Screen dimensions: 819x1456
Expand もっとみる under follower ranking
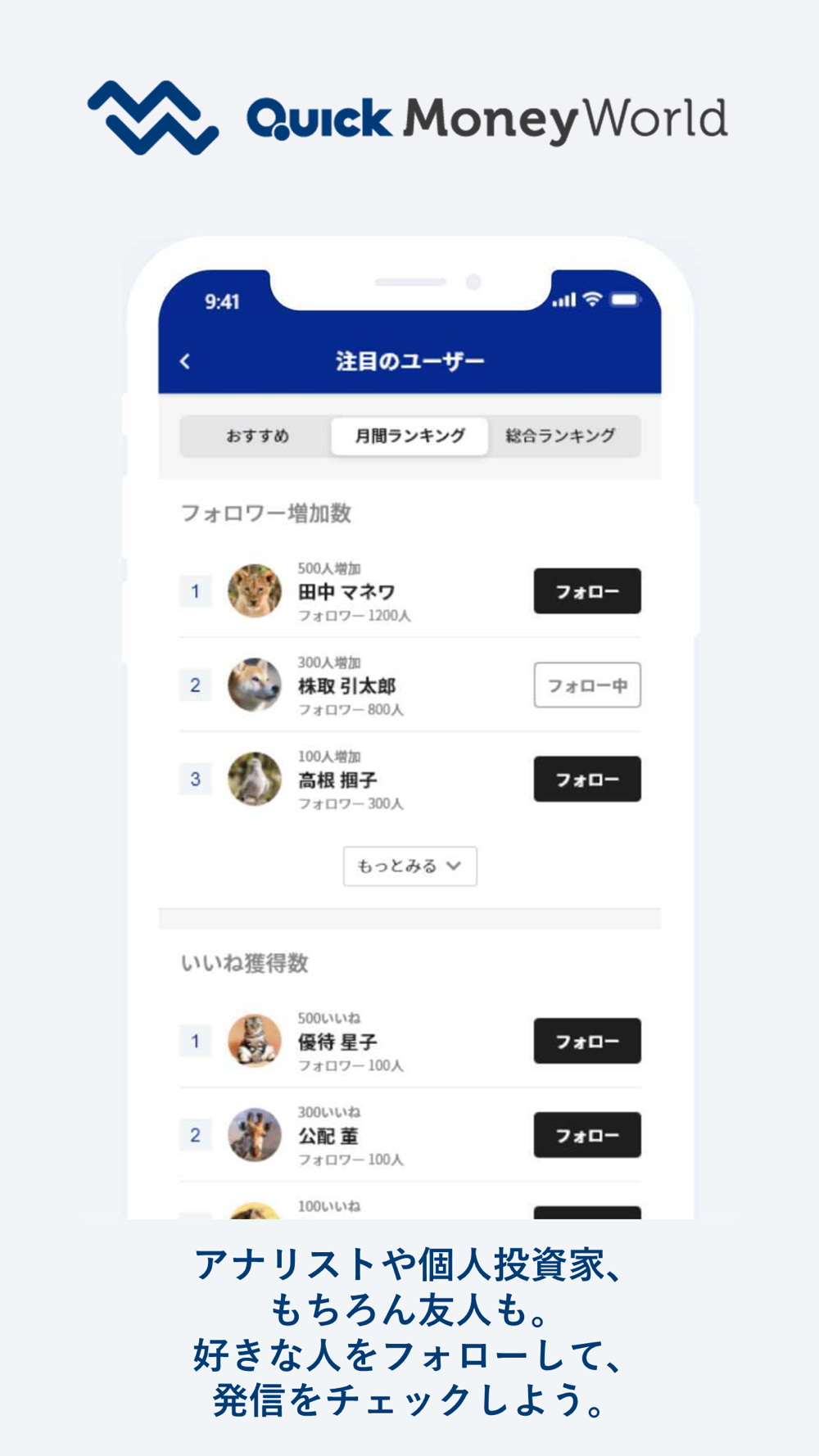409,866
